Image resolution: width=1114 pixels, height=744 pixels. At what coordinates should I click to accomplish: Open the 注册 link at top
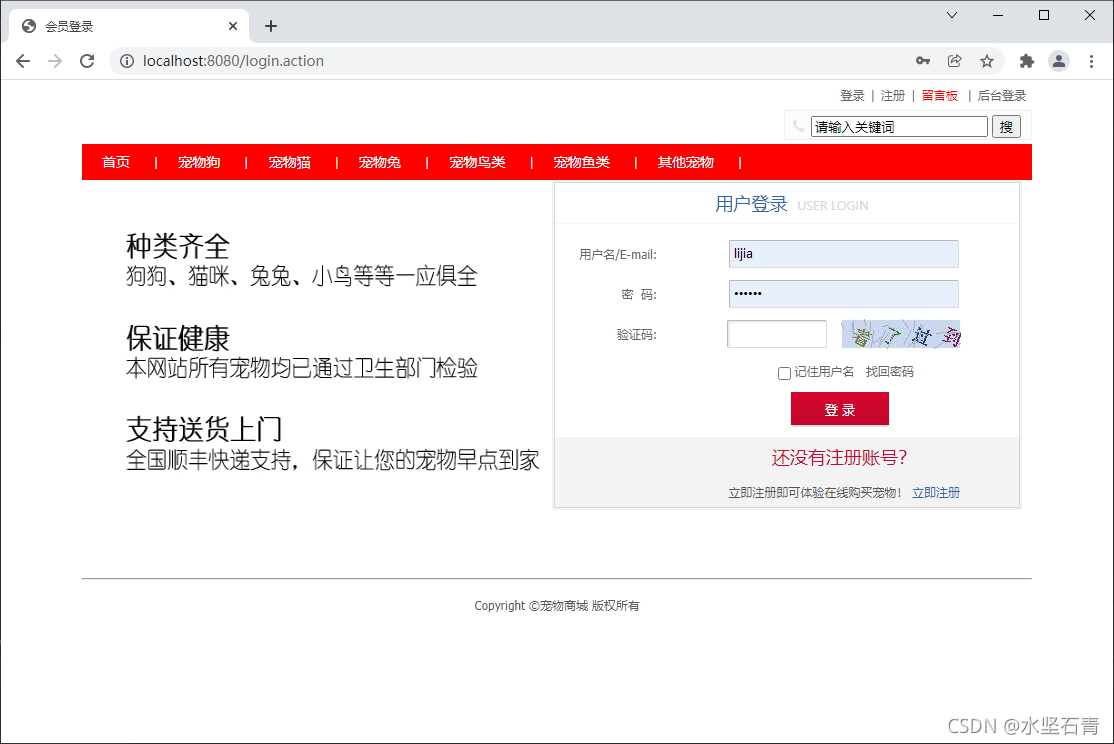(x=892, y=96)
